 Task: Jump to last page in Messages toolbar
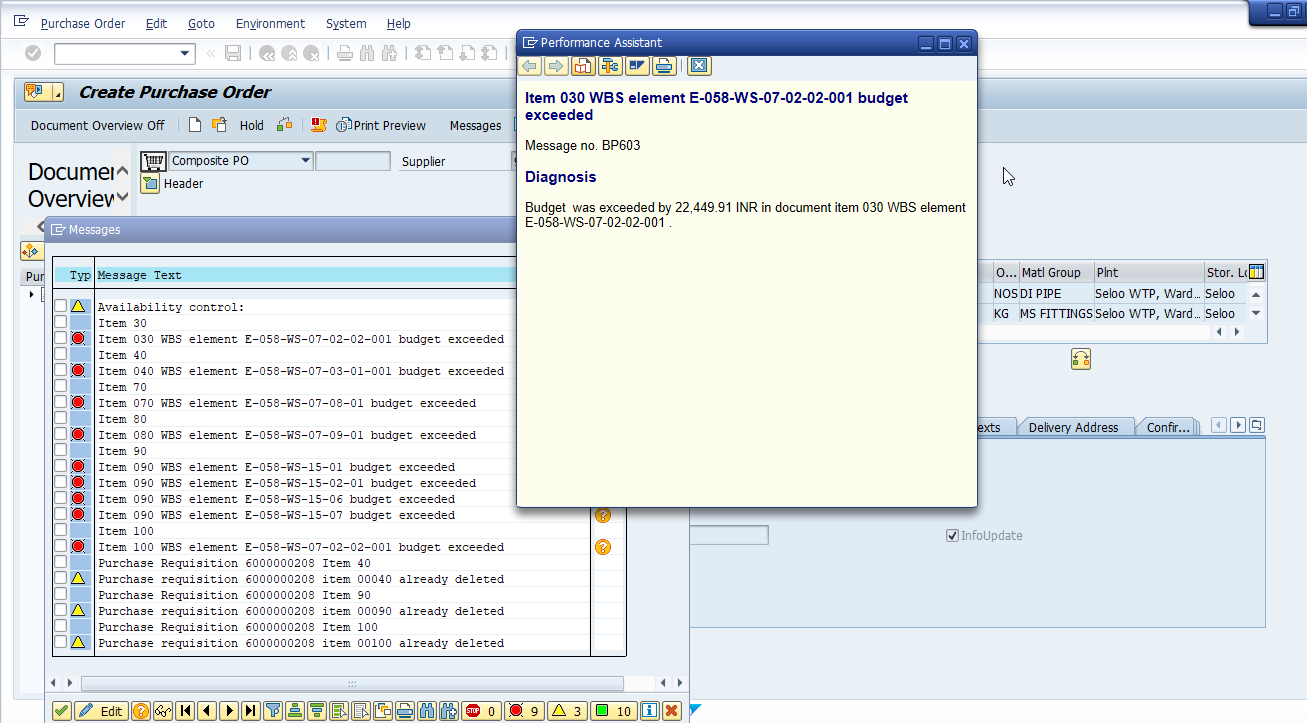point(251,711)
